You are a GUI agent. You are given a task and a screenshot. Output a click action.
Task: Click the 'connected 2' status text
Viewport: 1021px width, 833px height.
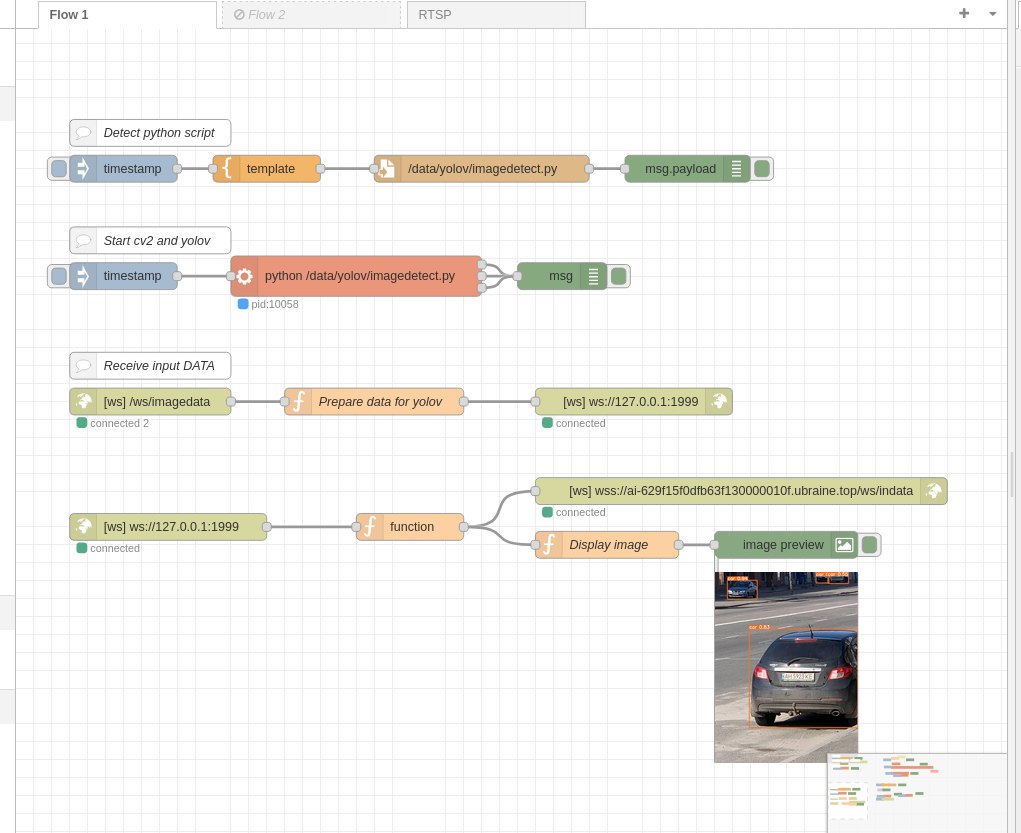click(119, 423)
